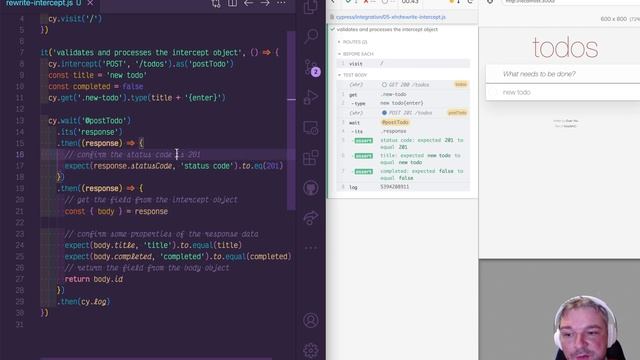Select the 'get .new-todo' command
Screen dimensions: 640x360
[x=403, y=94]
